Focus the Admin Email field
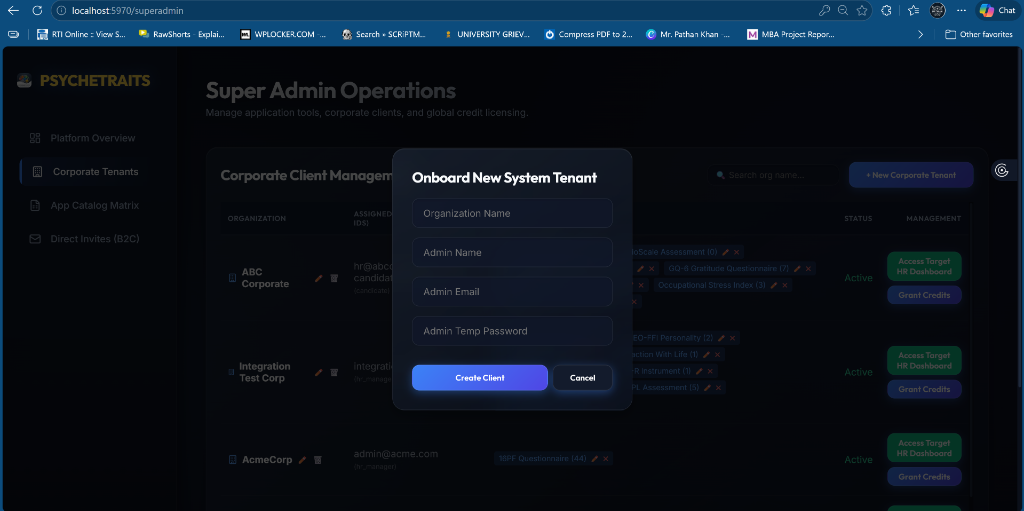Screen dimensions: 1024x511 tap(512, 291)
